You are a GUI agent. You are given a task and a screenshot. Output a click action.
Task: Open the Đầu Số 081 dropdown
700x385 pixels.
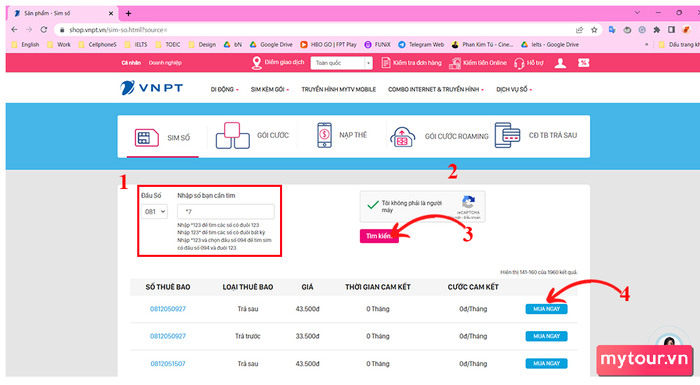tap(154, 211)
